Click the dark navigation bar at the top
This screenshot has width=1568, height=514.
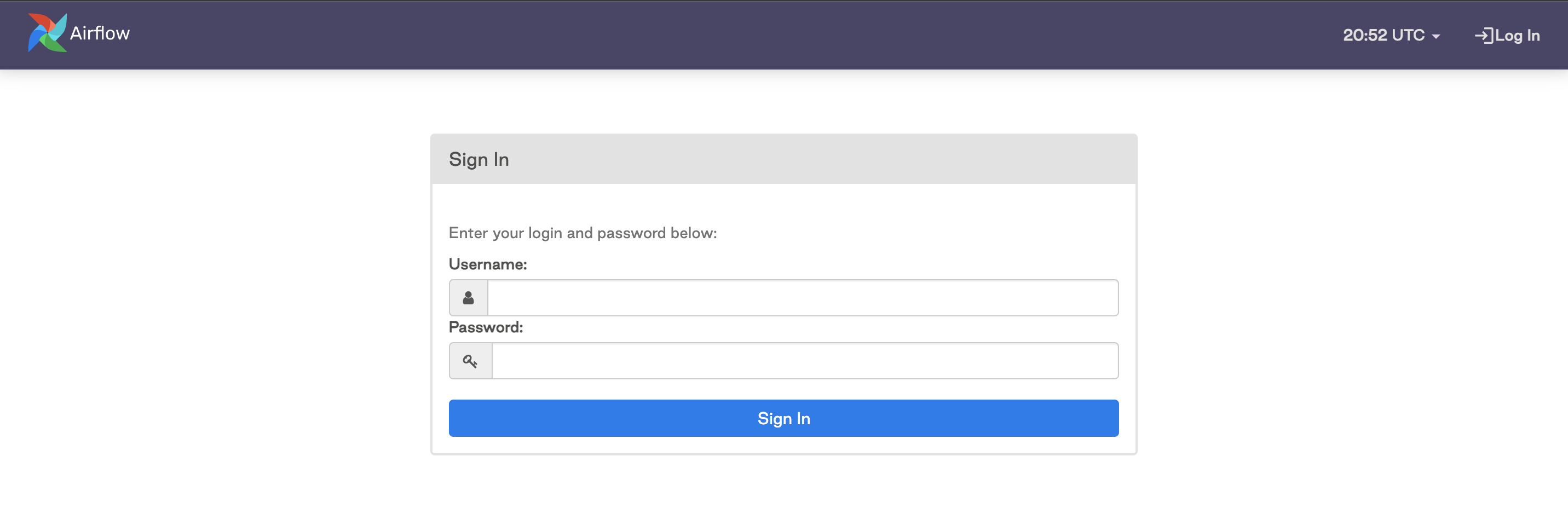coord(784,34)
